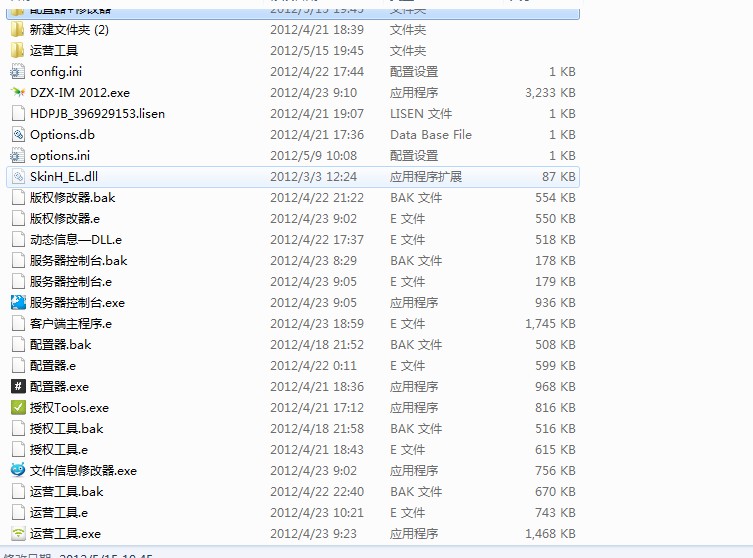
Task: Click the 服务器控制台.exe blue application icon
Action: [x=18, y=303]
